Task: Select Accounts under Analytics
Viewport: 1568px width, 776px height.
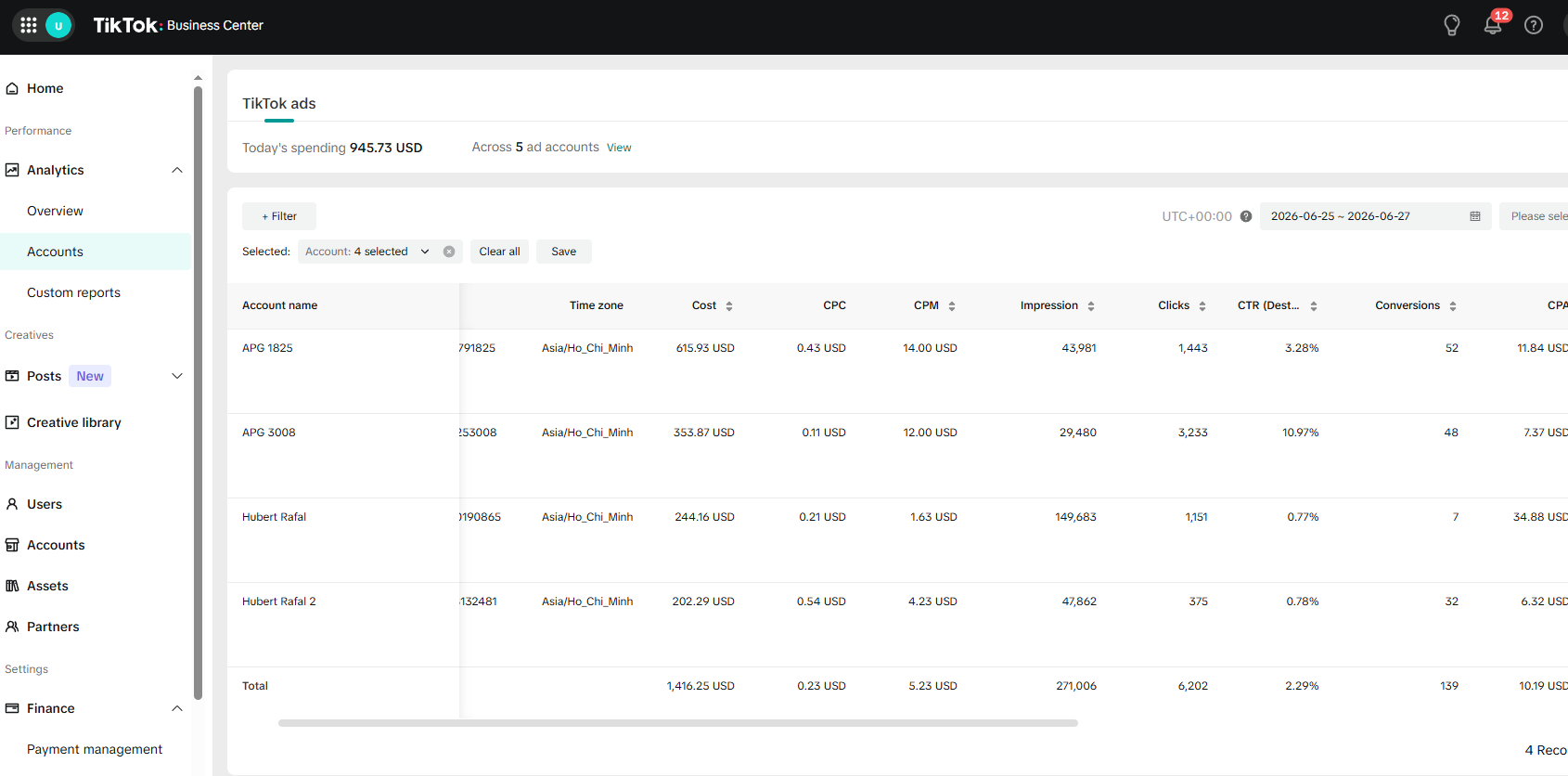Action: coord(96,252)
